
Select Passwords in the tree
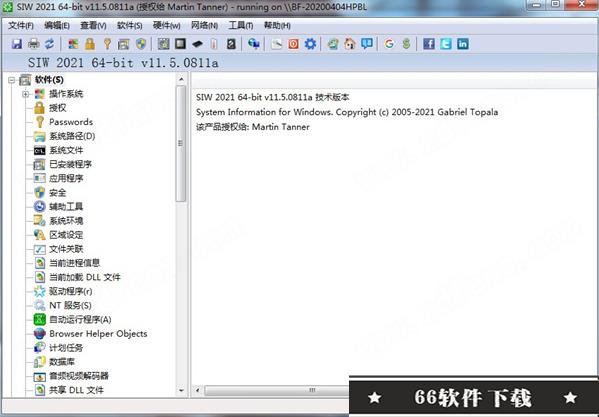(71, 122)
